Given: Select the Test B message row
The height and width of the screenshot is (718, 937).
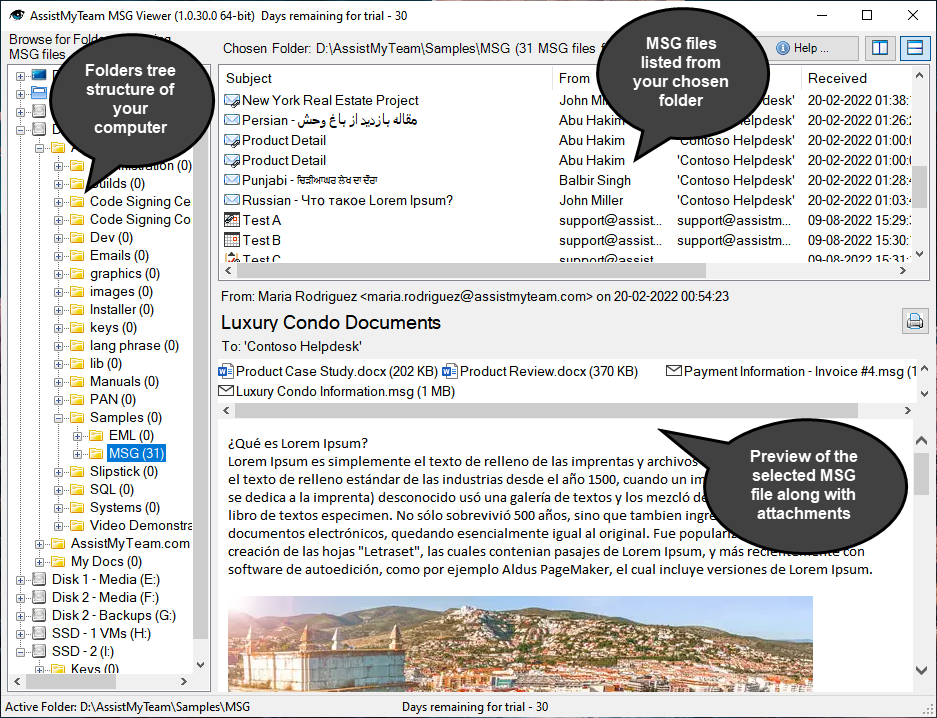Looking at the screenshot, I should 262,240.
